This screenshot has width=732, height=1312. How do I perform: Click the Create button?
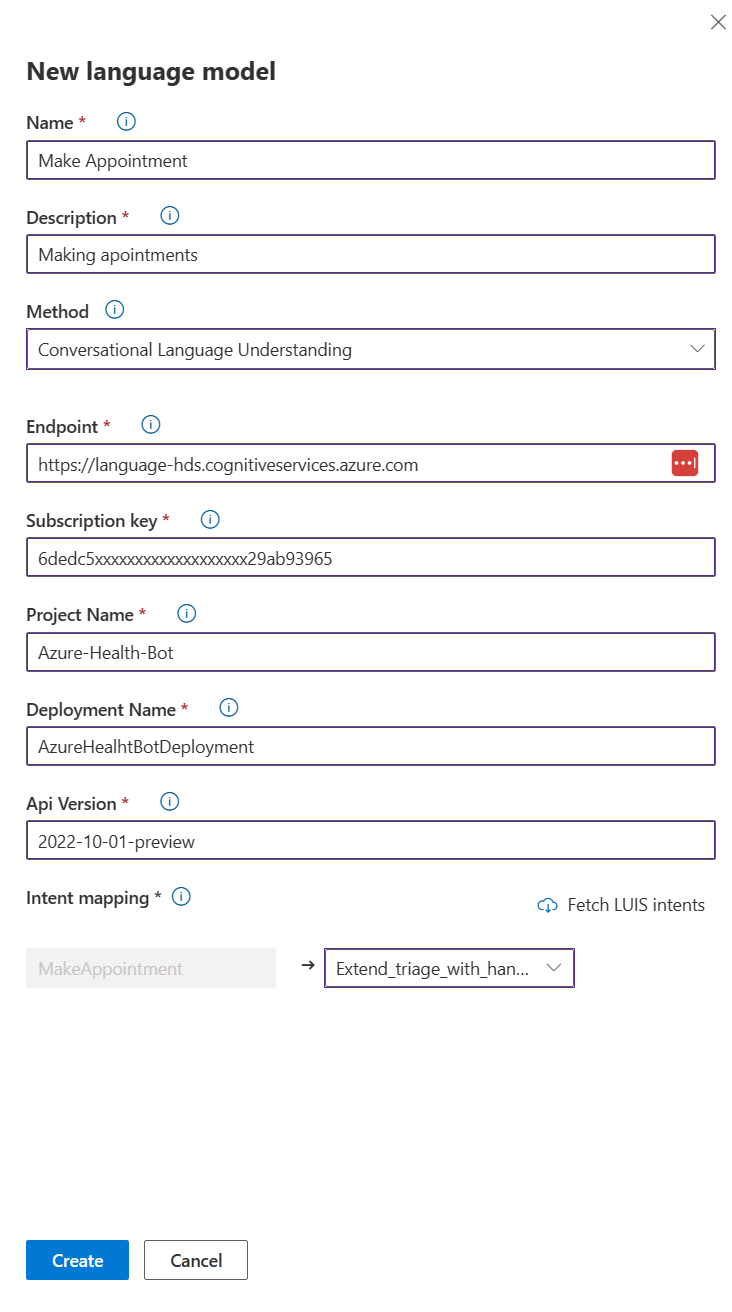click(77, 1260)
